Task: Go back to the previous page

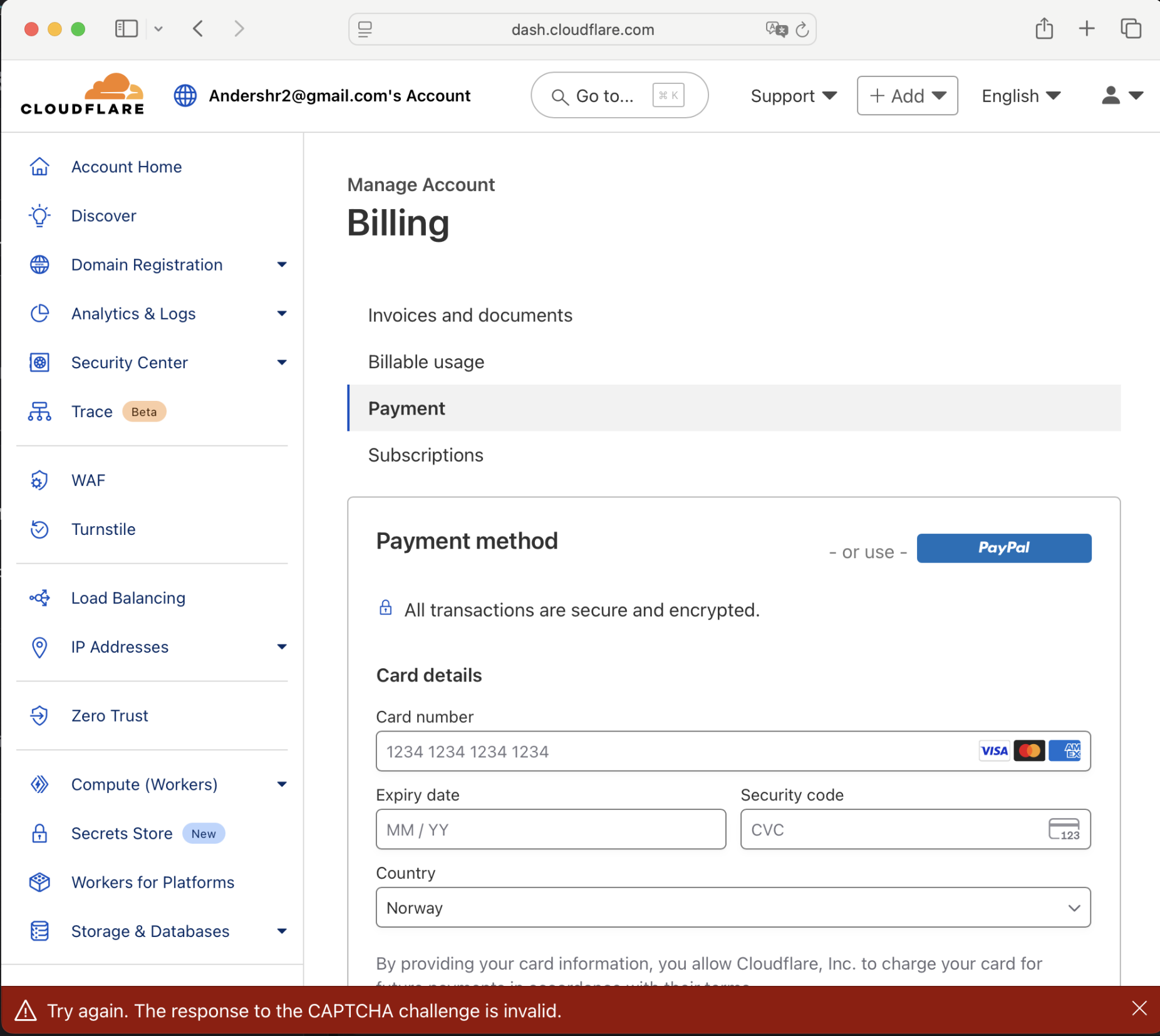Action: (198, 28)
